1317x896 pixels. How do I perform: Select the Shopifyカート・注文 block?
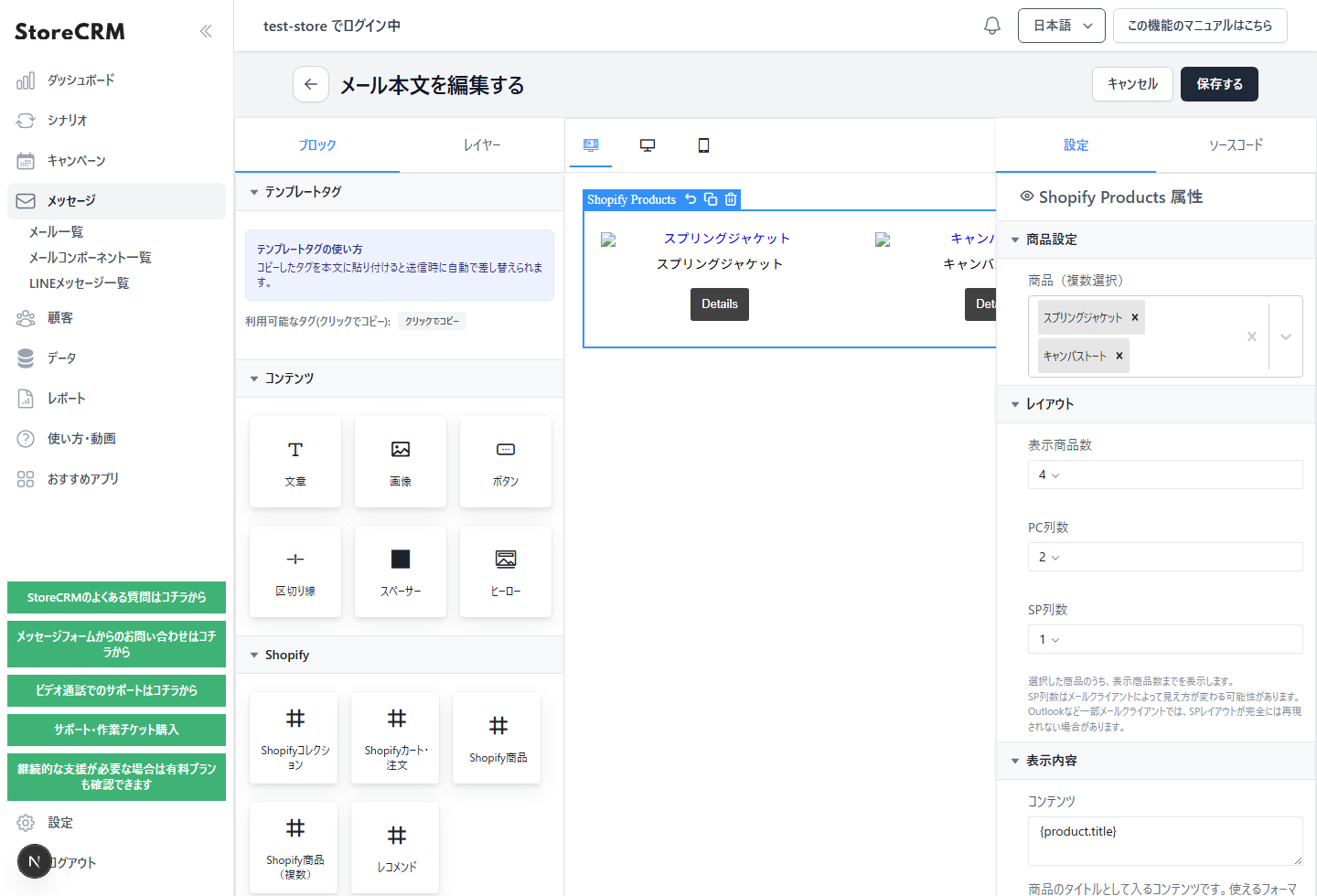396,739
